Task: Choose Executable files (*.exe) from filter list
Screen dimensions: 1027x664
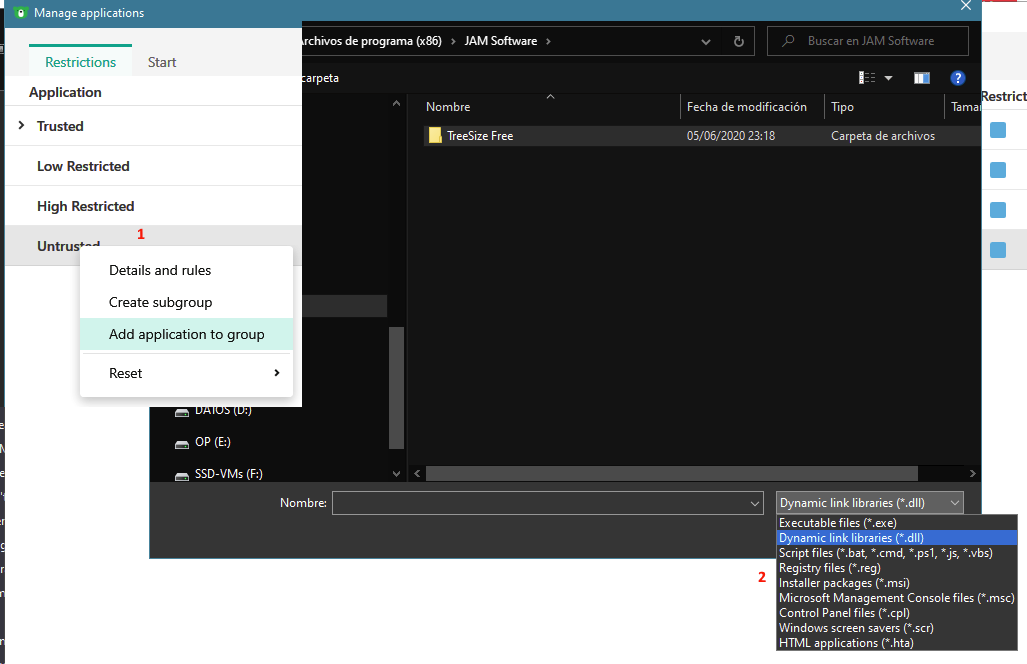Action: 838,522
